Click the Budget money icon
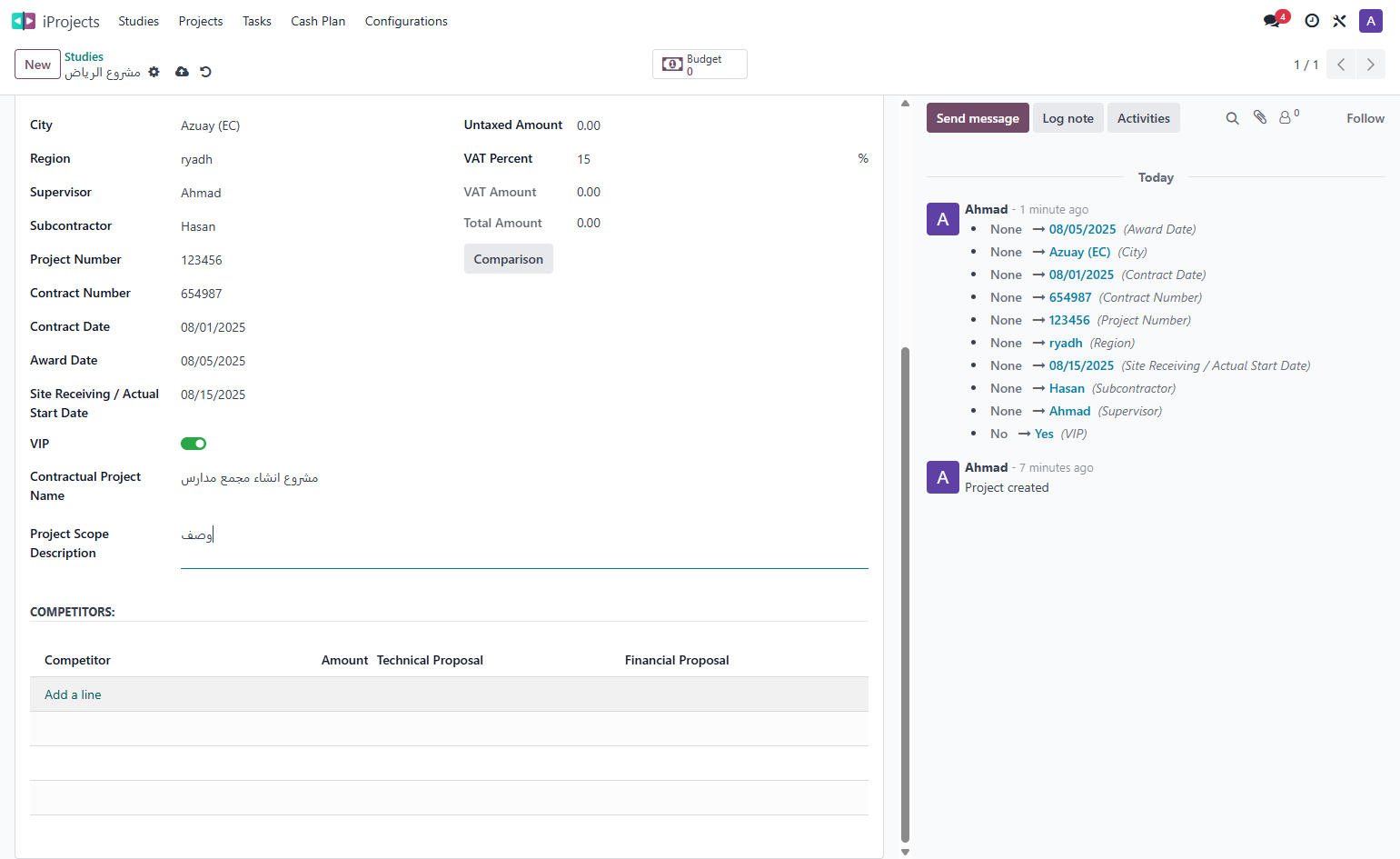The width and height of the screenshot is (1400, 859). tap(672, 65)
